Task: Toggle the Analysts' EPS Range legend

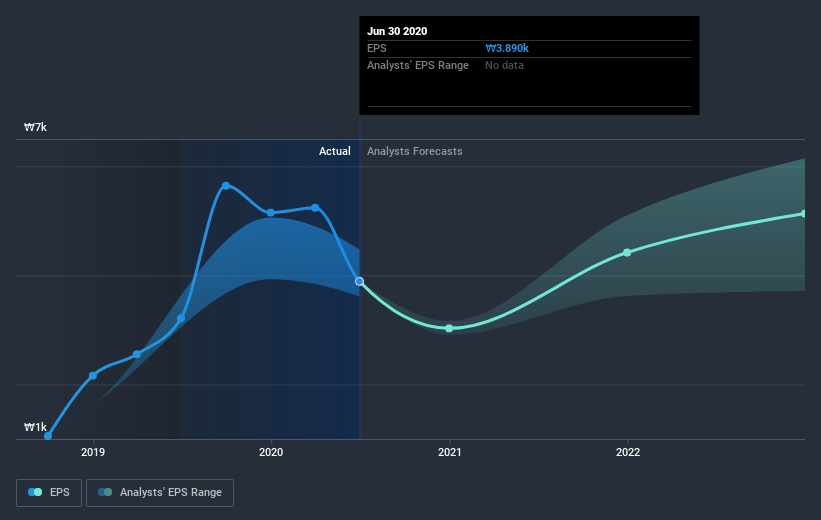Action: (160, 493)
